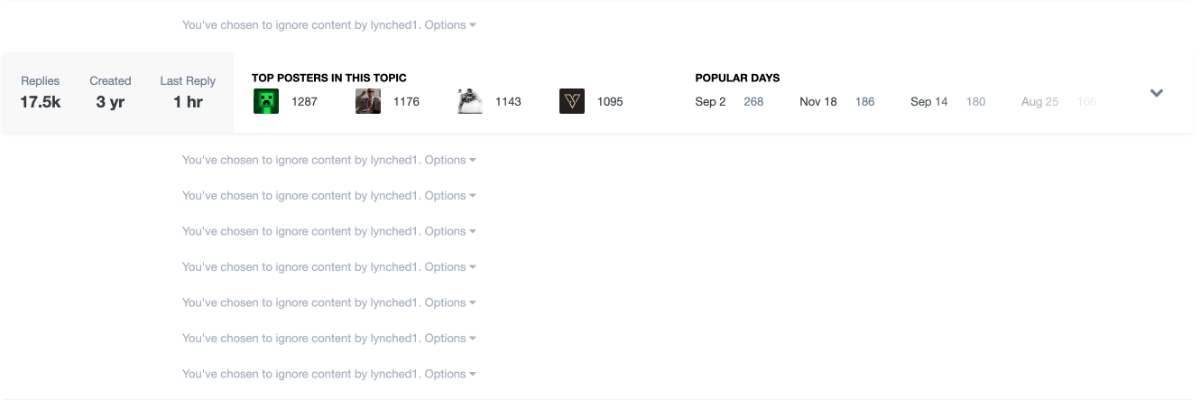Open the man-in-suit avatar poster profile
This screenshot has width=1200, height=400.
coord(368,102)
